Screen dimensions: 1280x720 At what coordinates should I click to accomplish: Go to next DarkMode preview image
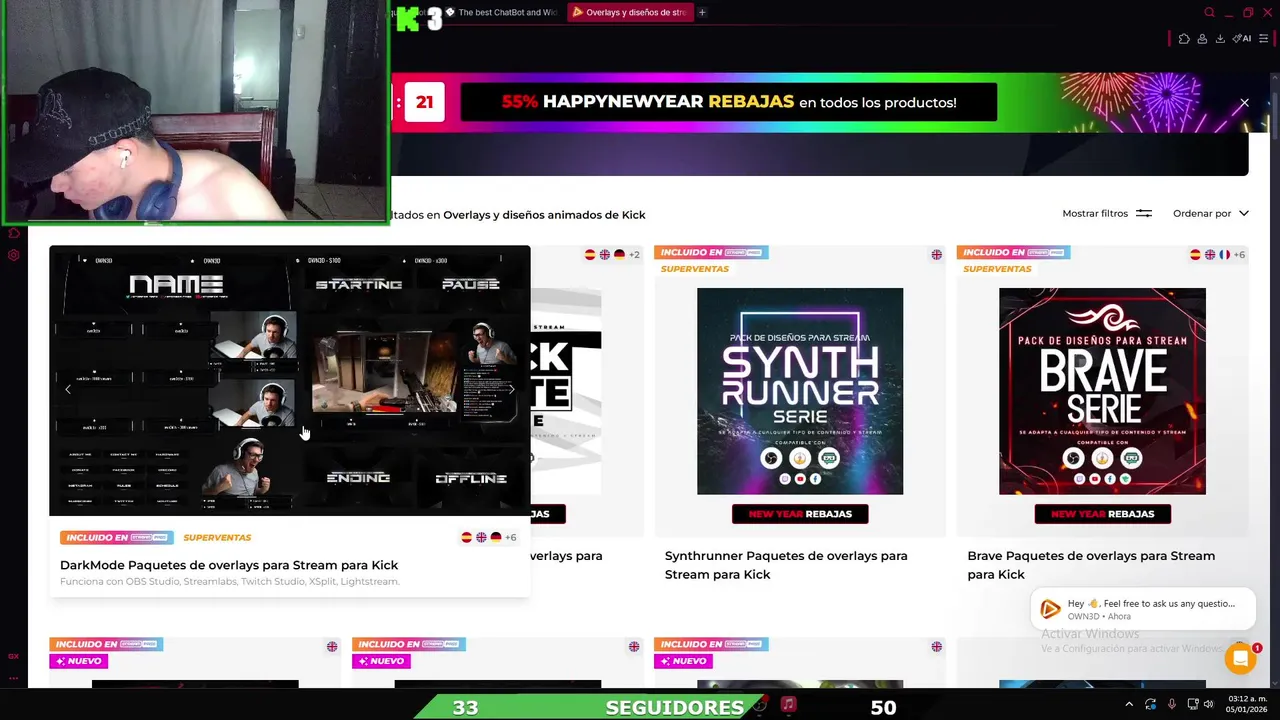coord(511,389)
